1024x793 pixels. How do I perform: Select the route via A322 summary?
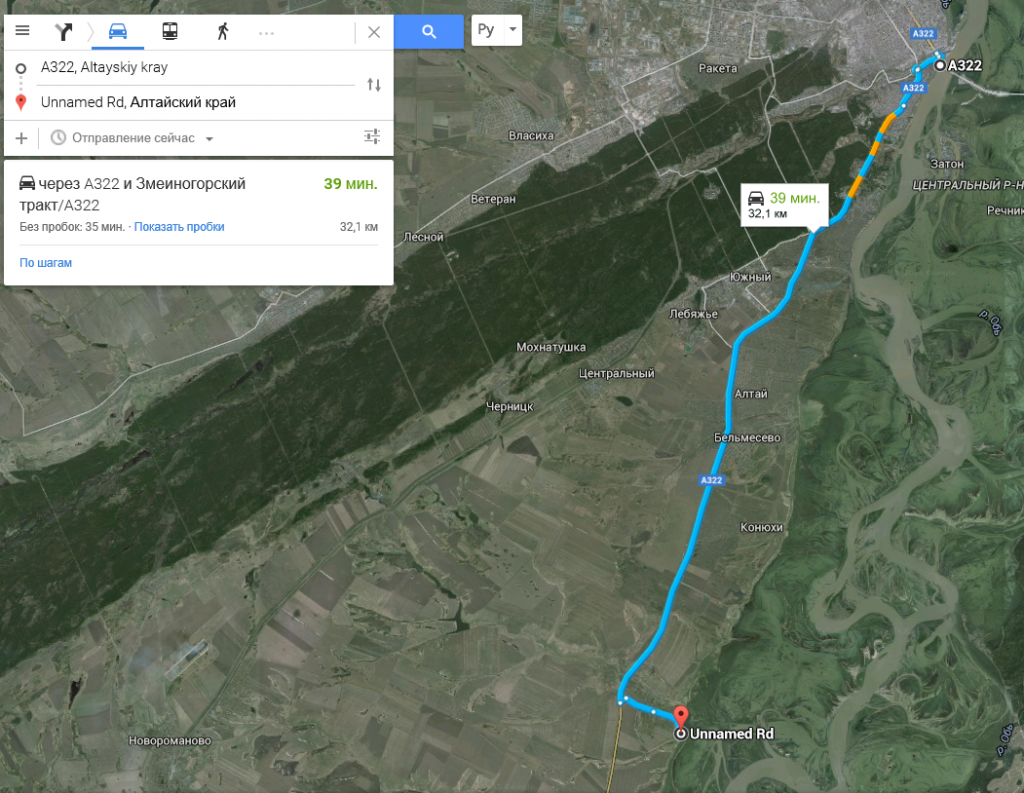199,205
